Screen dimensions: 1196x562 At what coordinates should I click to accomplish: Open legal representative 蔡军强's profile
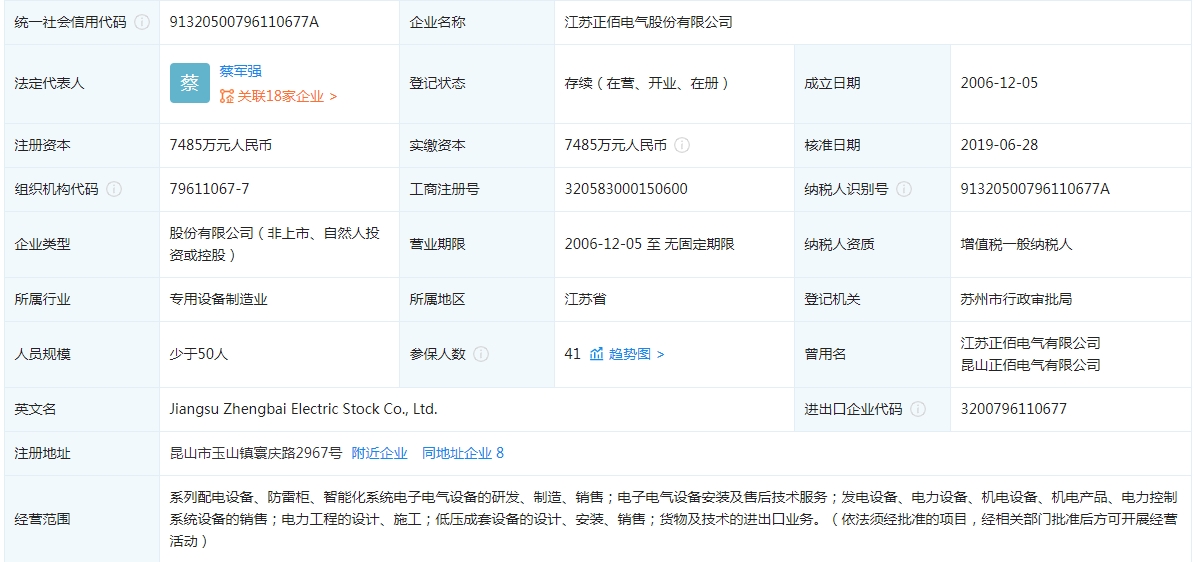(x=241, y=72)
